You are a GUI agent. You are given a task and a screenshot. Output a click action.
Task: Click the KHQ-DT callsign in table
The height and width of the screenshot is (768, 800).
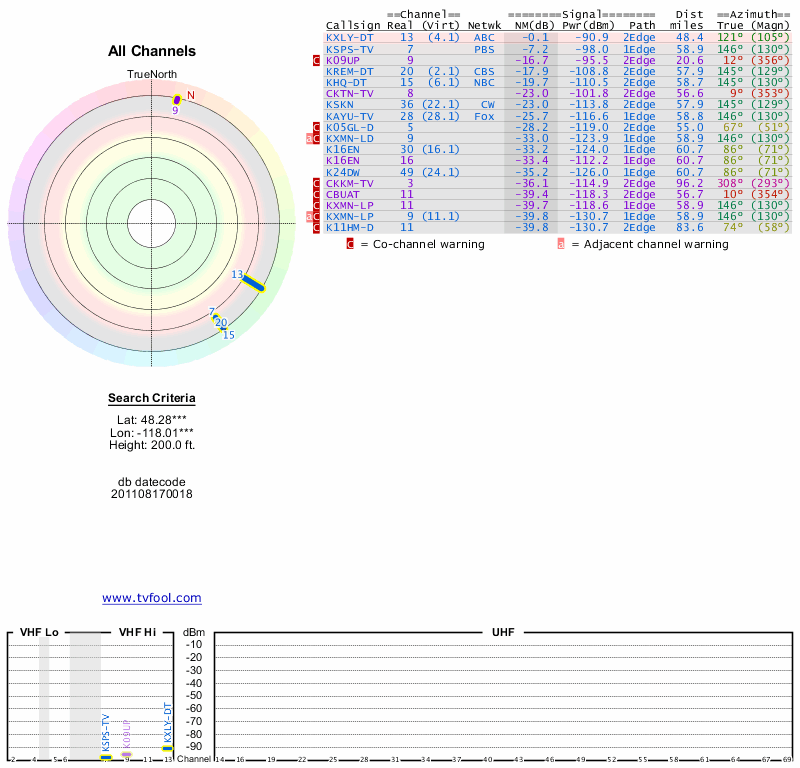coord(346,82)
